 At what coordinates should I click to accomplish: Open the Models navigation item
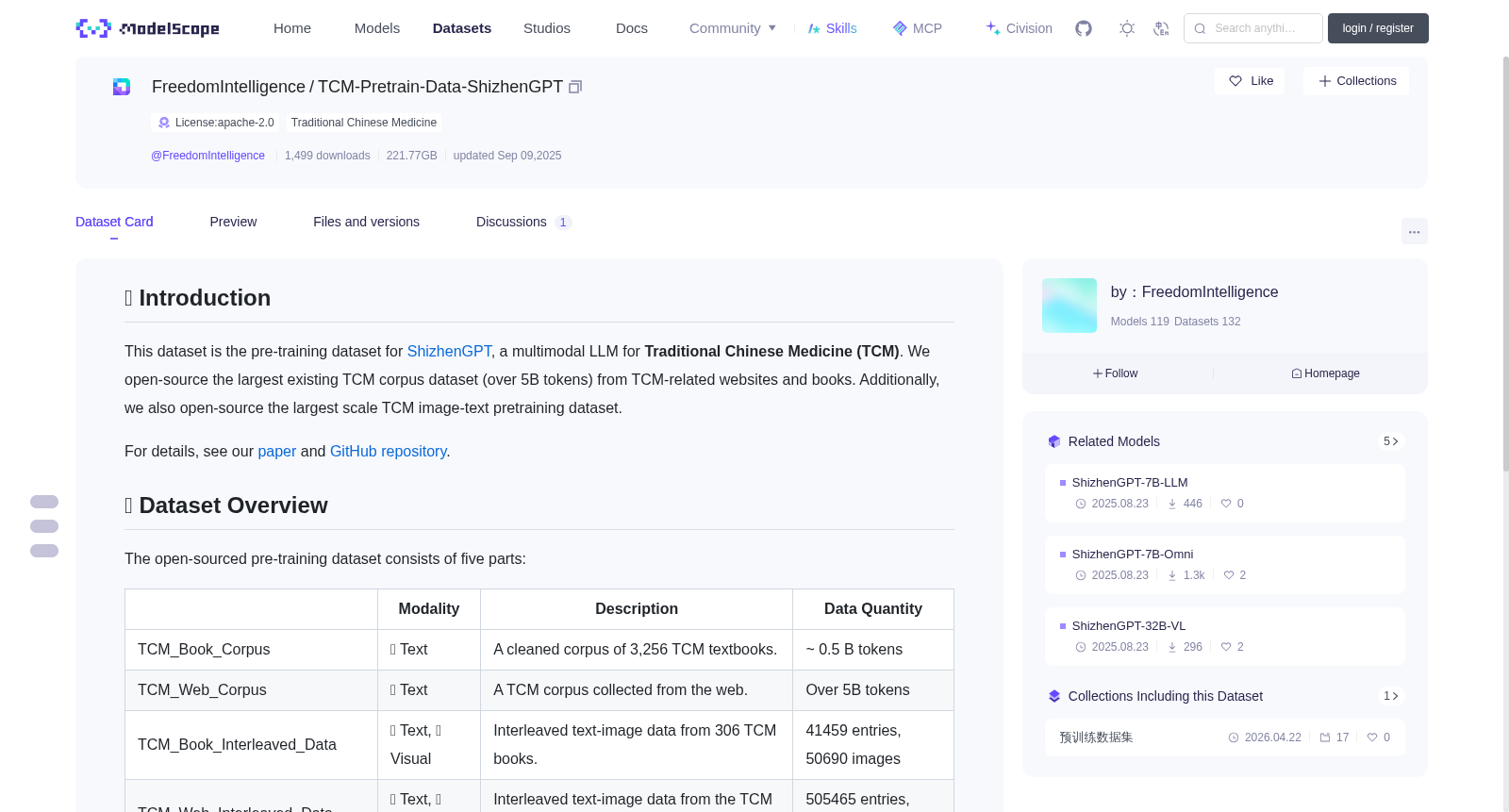click(x=377, y=28)
